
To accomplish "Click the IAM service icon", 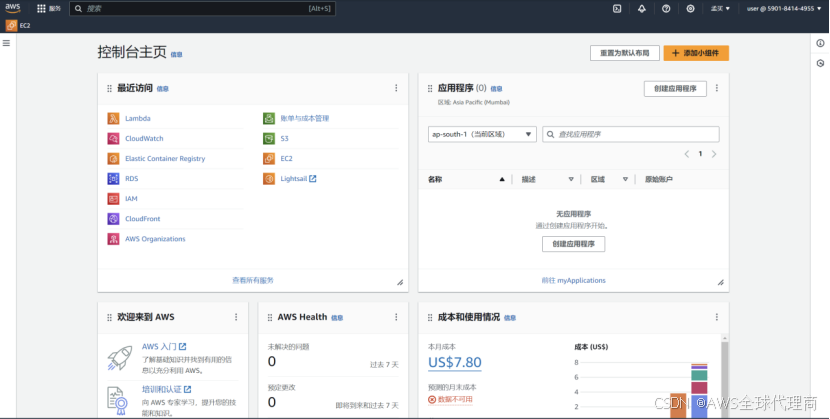I will pos(113,199).
